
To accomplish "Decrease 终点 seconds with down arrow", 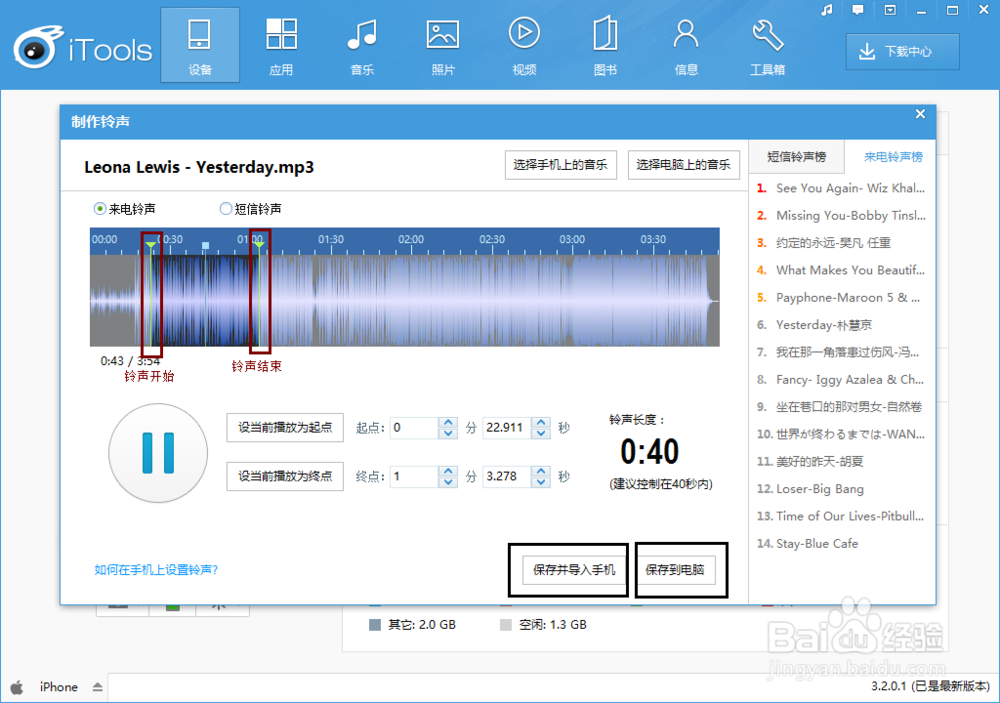I will (x=541, y=482).
